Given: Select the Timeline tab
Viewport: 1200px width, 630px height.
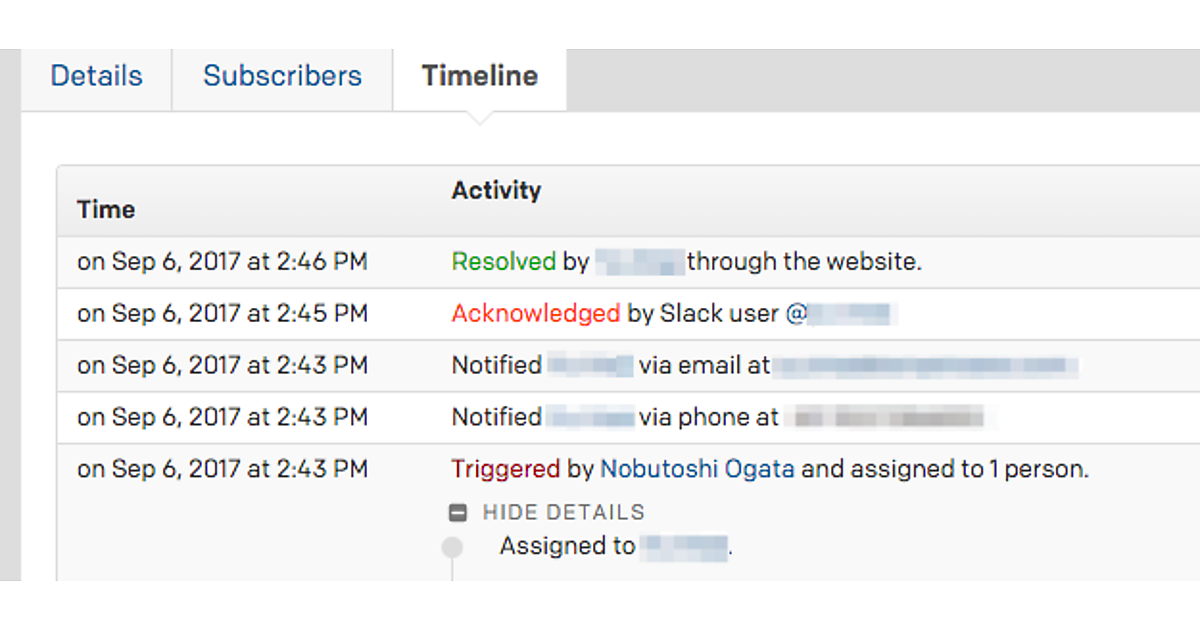Looking at the screenshot, I should [480, 76].
